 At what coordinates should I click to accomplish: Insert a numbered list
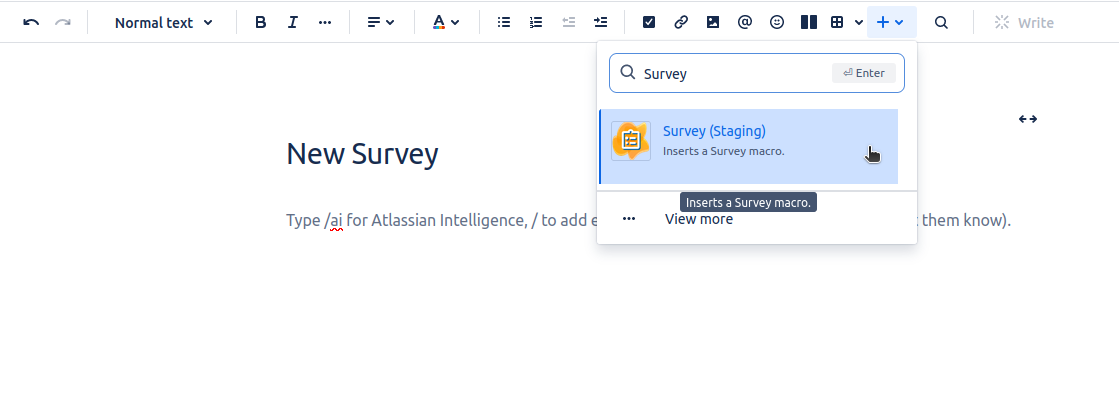(536, 22)
